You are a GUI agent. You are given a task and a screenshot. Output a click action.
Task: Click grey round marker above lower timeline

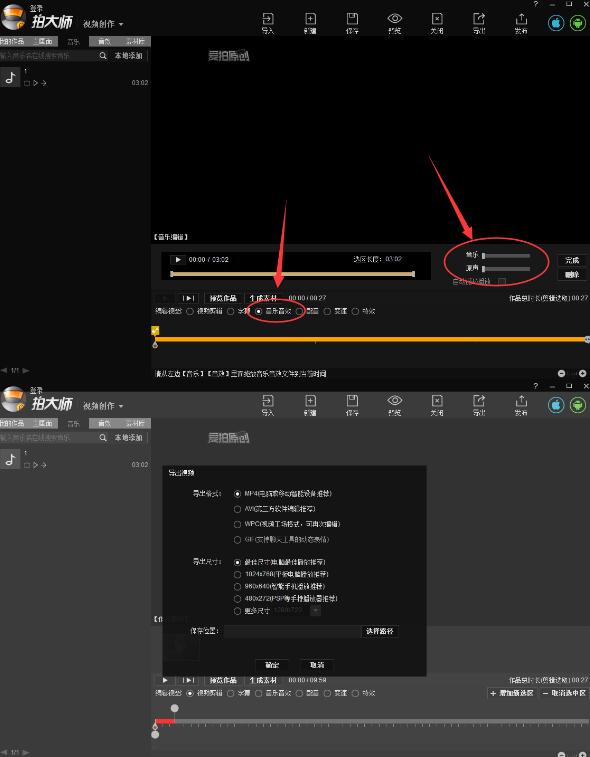point(174,708)
